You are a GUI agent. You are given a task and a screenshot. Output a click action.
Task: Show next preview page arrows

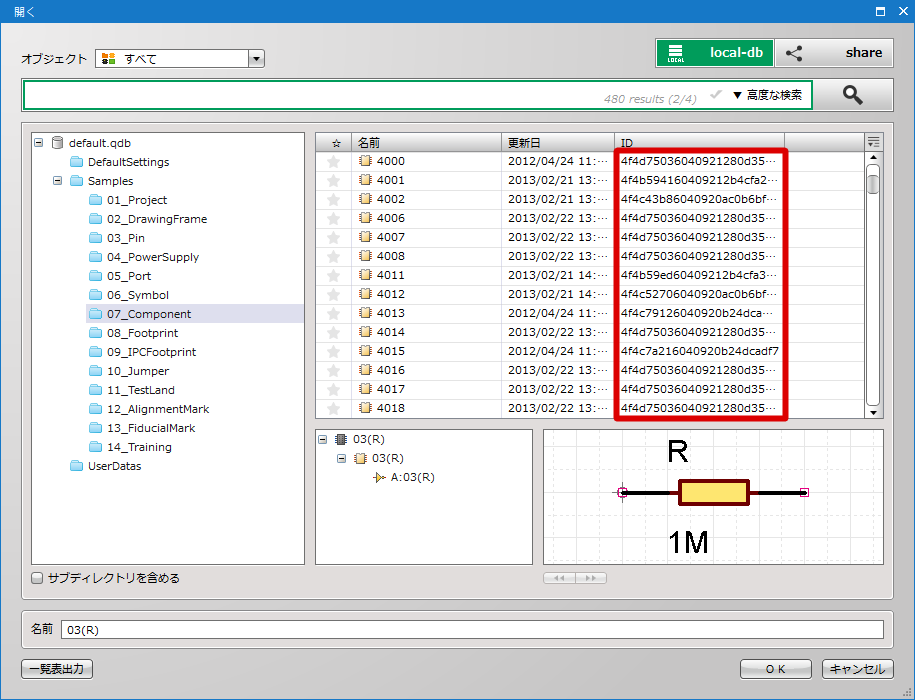coord(591,578)
